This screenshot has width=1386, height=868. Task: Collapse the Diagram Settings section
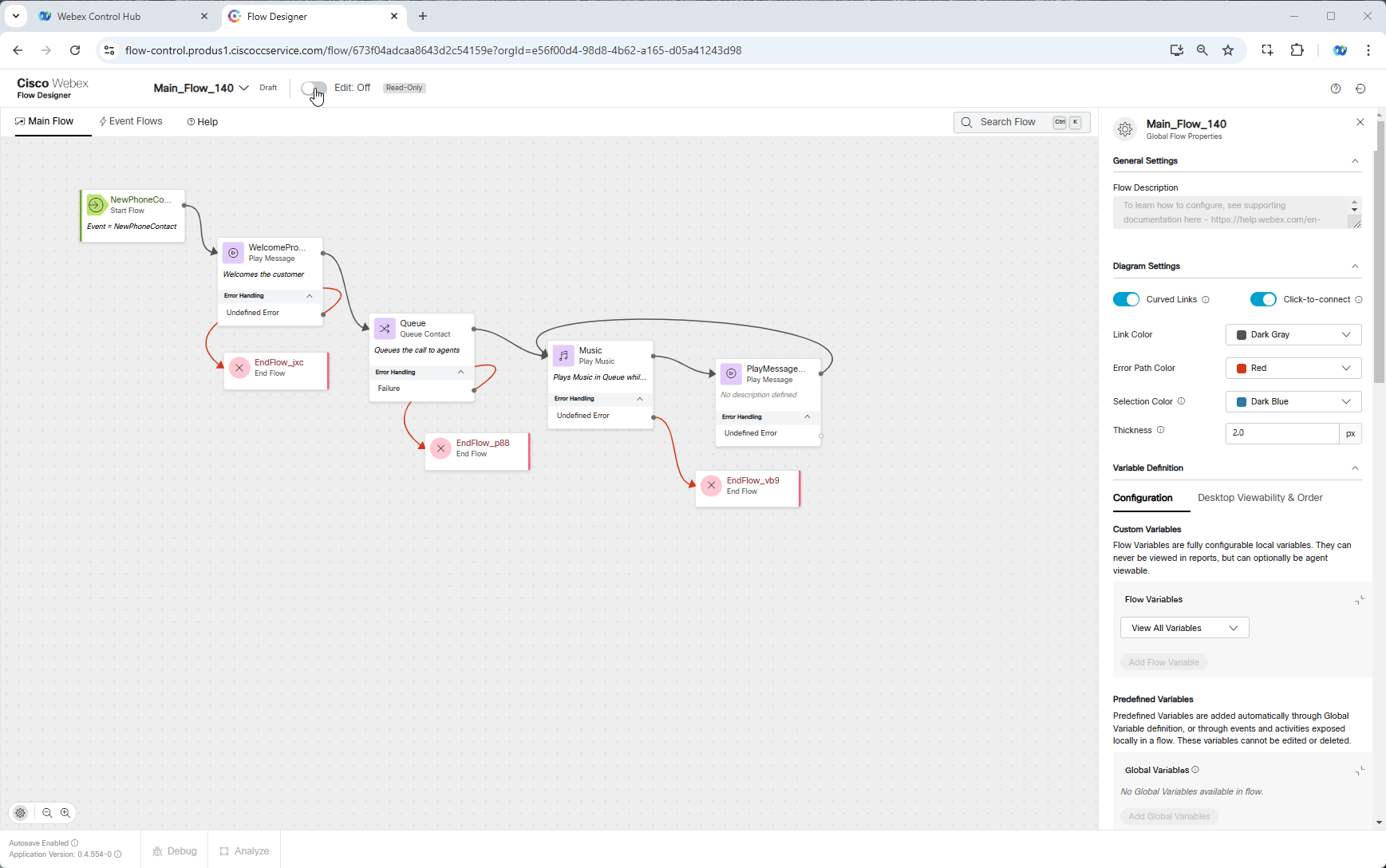[1355, 266]
